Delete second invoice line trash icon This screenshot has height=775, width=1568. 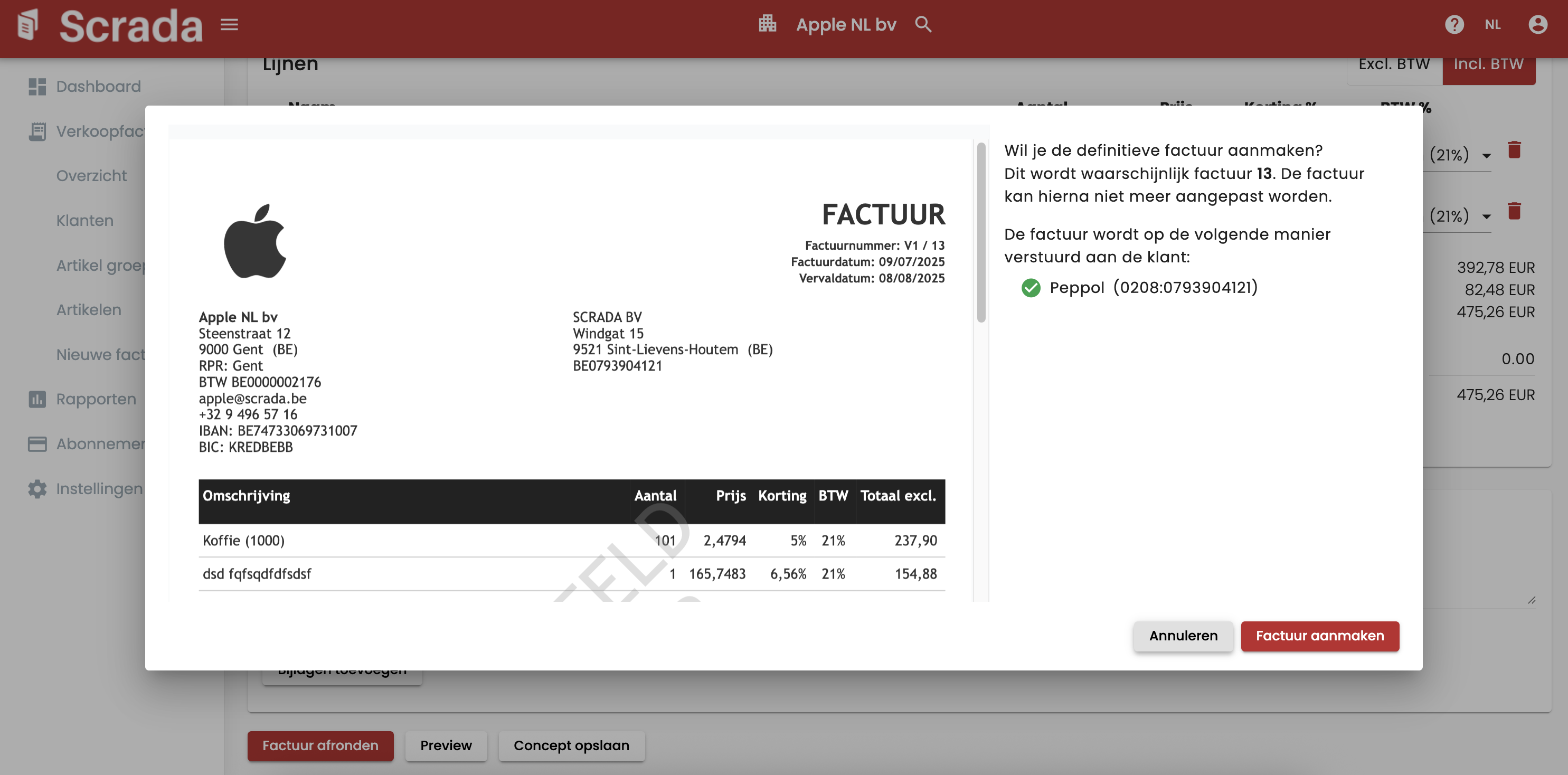point(1514,211)
